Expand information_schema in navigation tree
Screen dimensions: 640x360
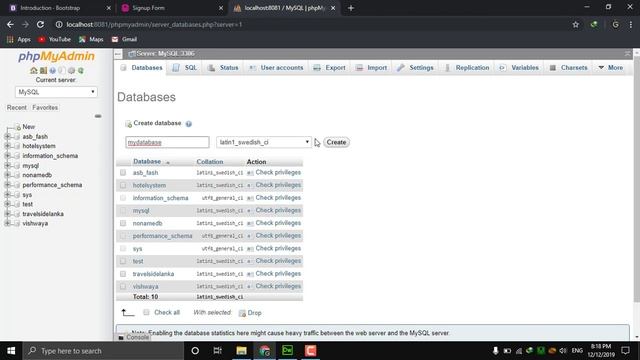7,156
